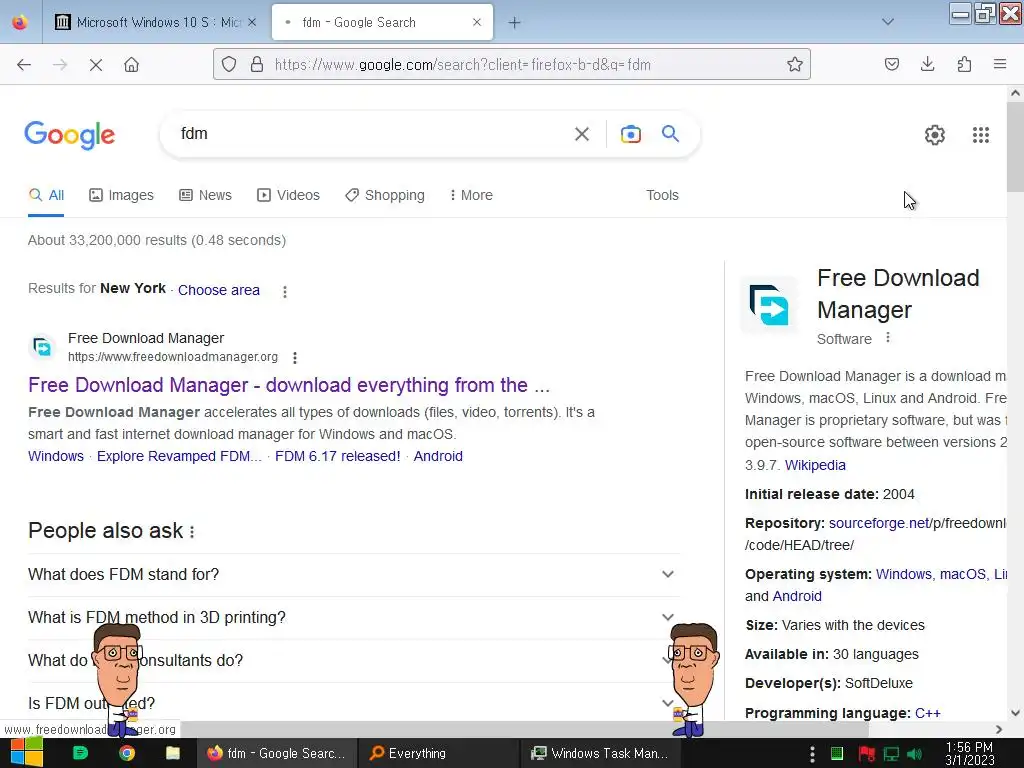The width and height of the screenshot is (1024, 768).
Task: Clear the Google search box
Action: (x=581, y=135)
